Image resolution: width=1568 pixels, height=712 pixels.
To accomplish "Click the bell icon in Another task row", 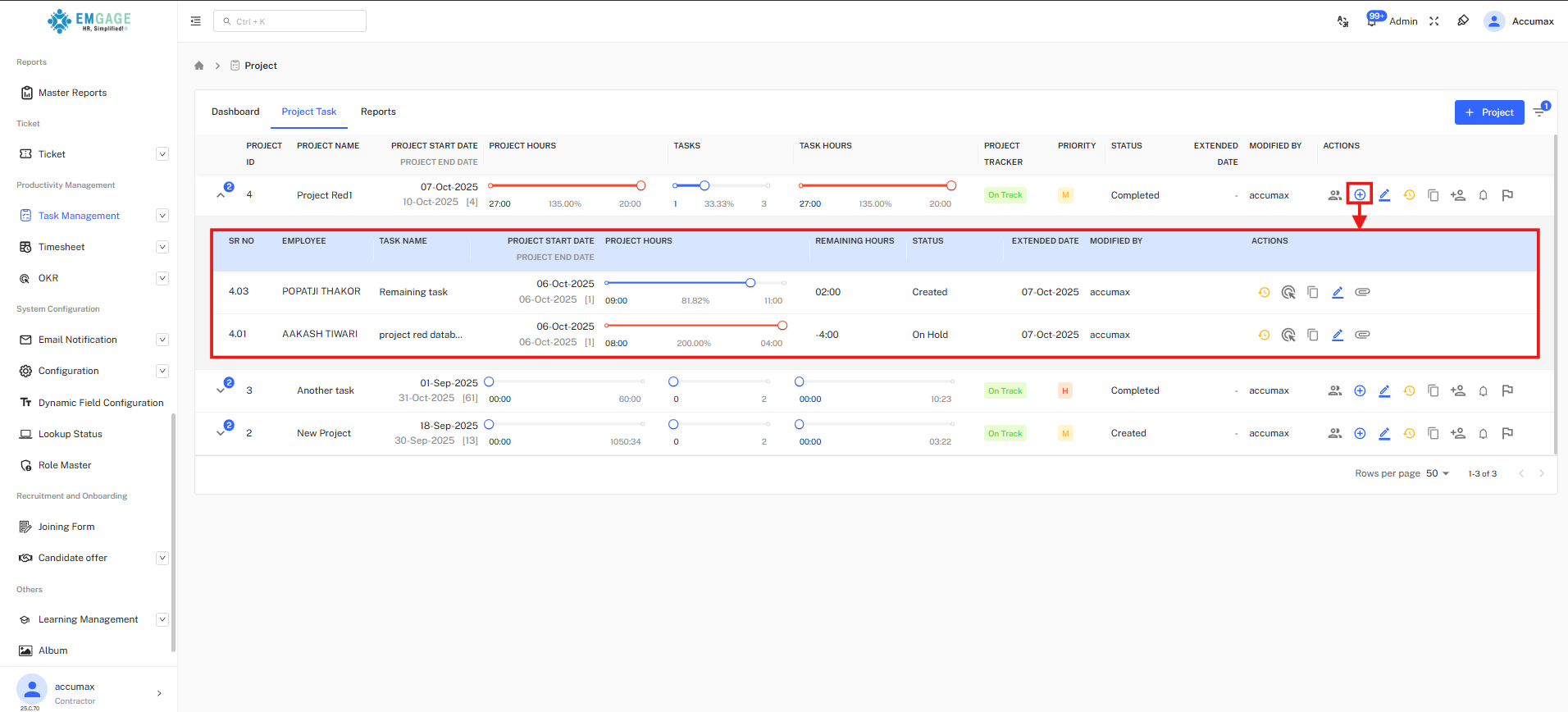I will click(1483, 391).
